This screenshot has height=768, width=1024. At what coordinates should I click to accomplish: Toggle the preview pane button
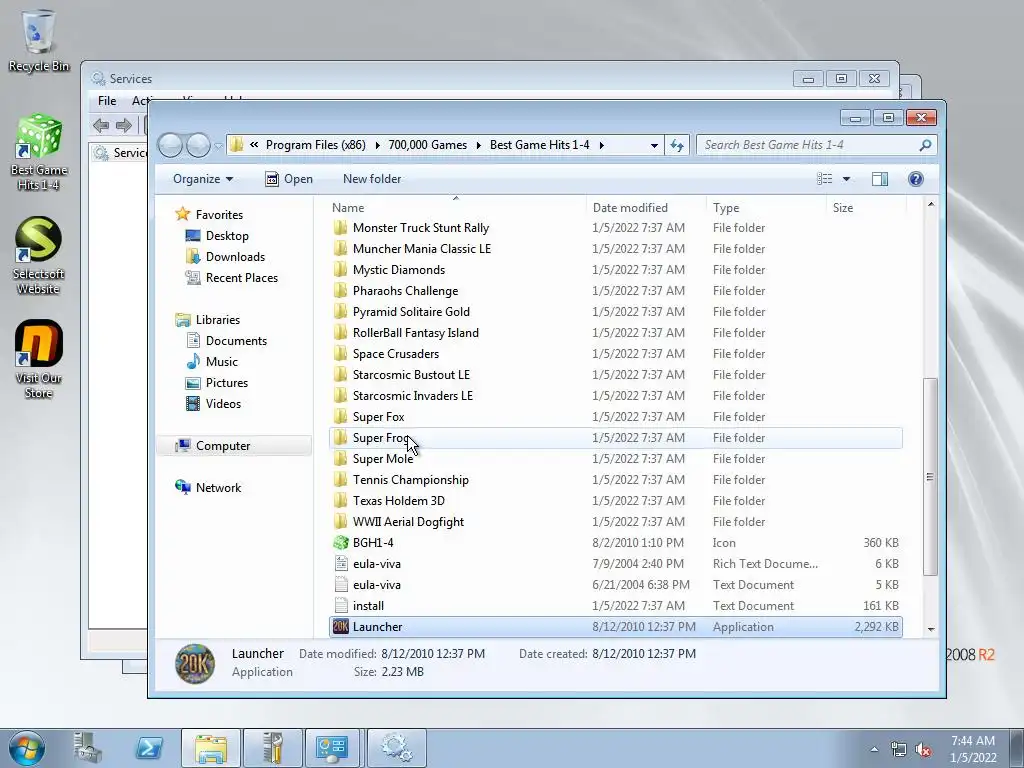point(880,179)
